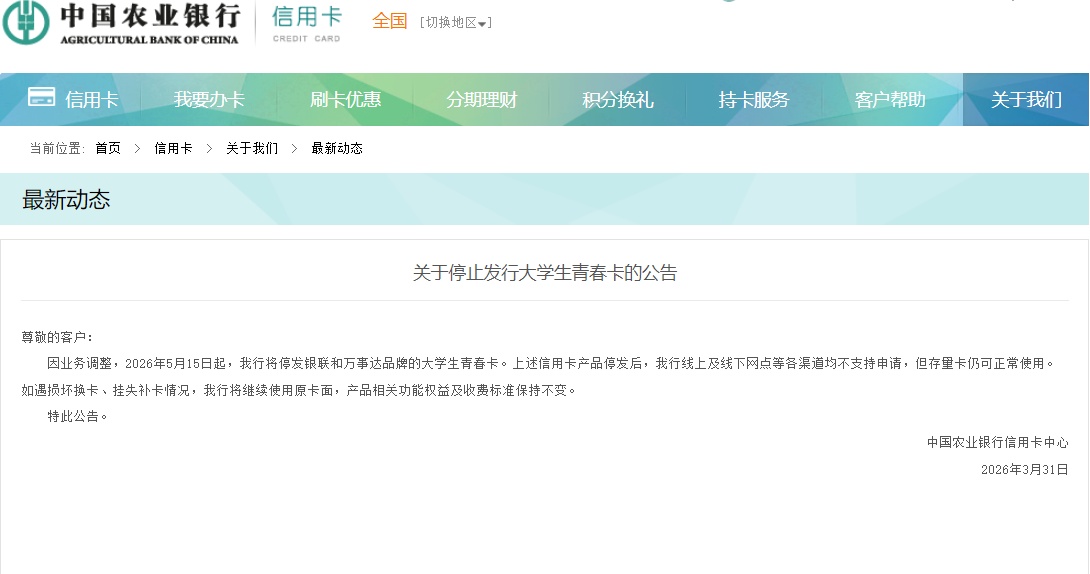This screenshot has height=574, width=1090.
Task: Click 最新动态 in the breadcrumb trail
Action: pyautogui.click(x=337, y=148)
